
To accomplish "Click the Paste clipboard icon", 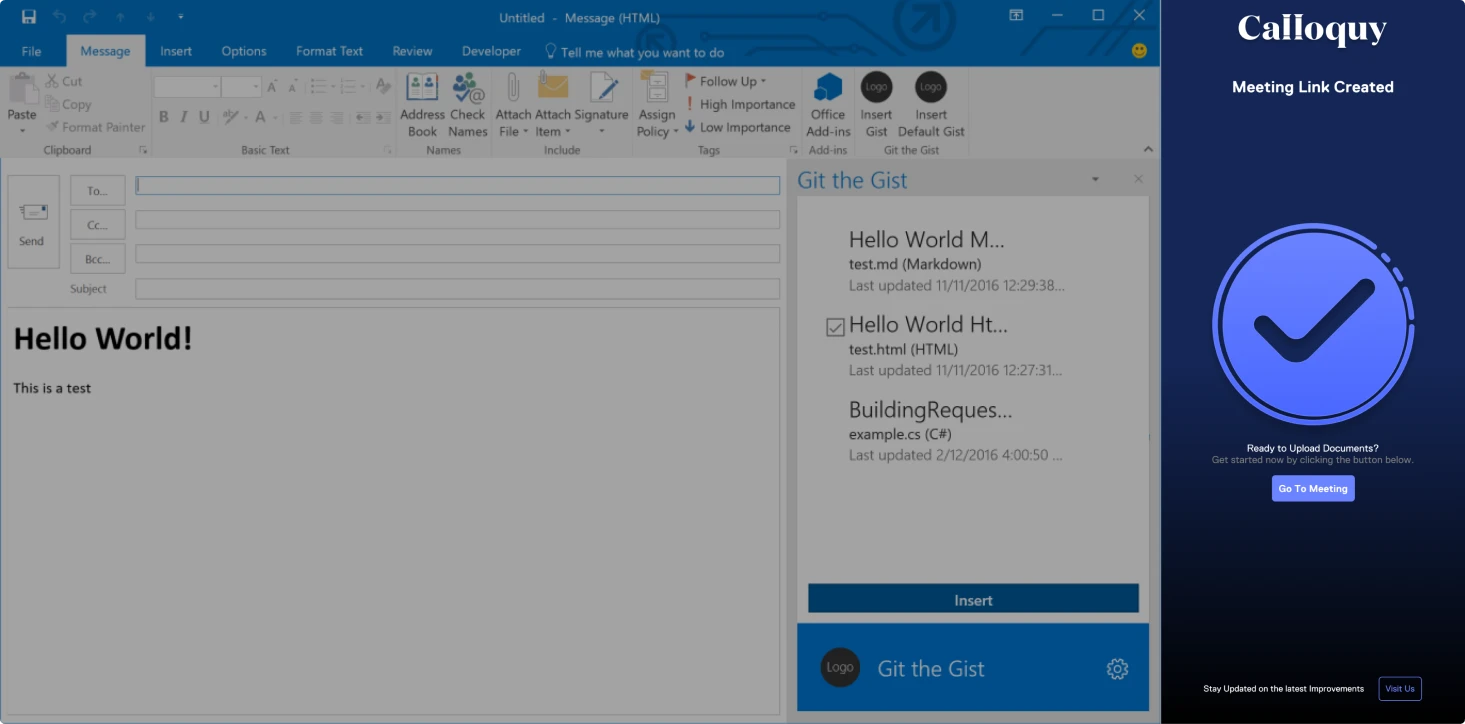I will pos(22,89).
